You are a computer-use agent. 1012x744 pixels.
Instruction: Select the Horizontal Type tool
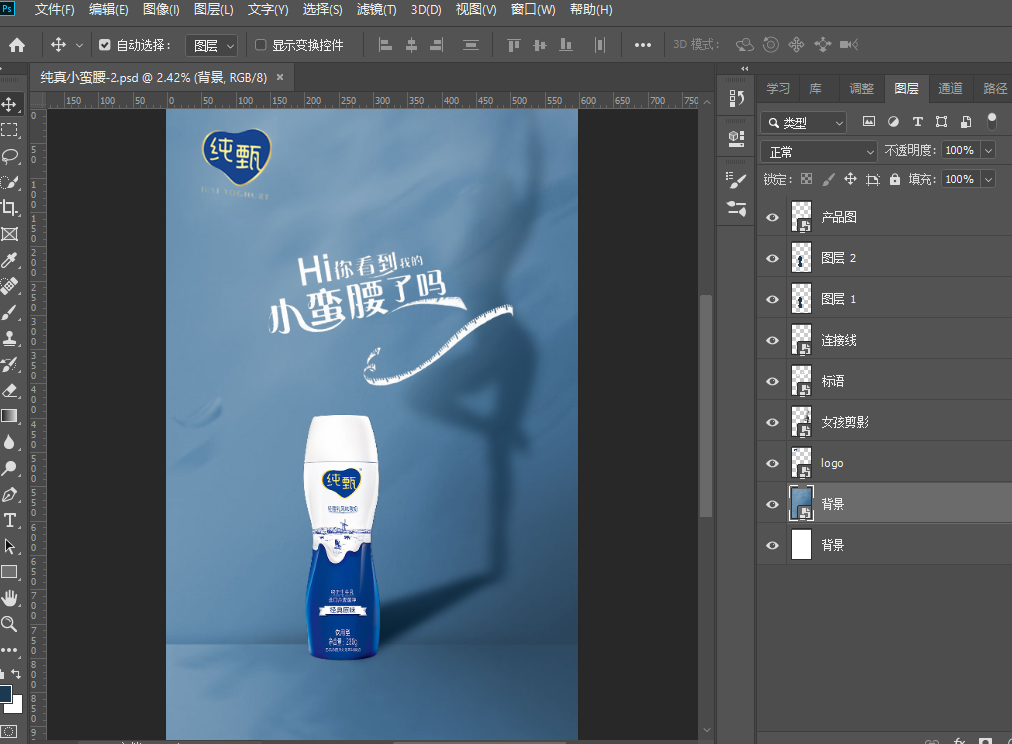point(10,520)
